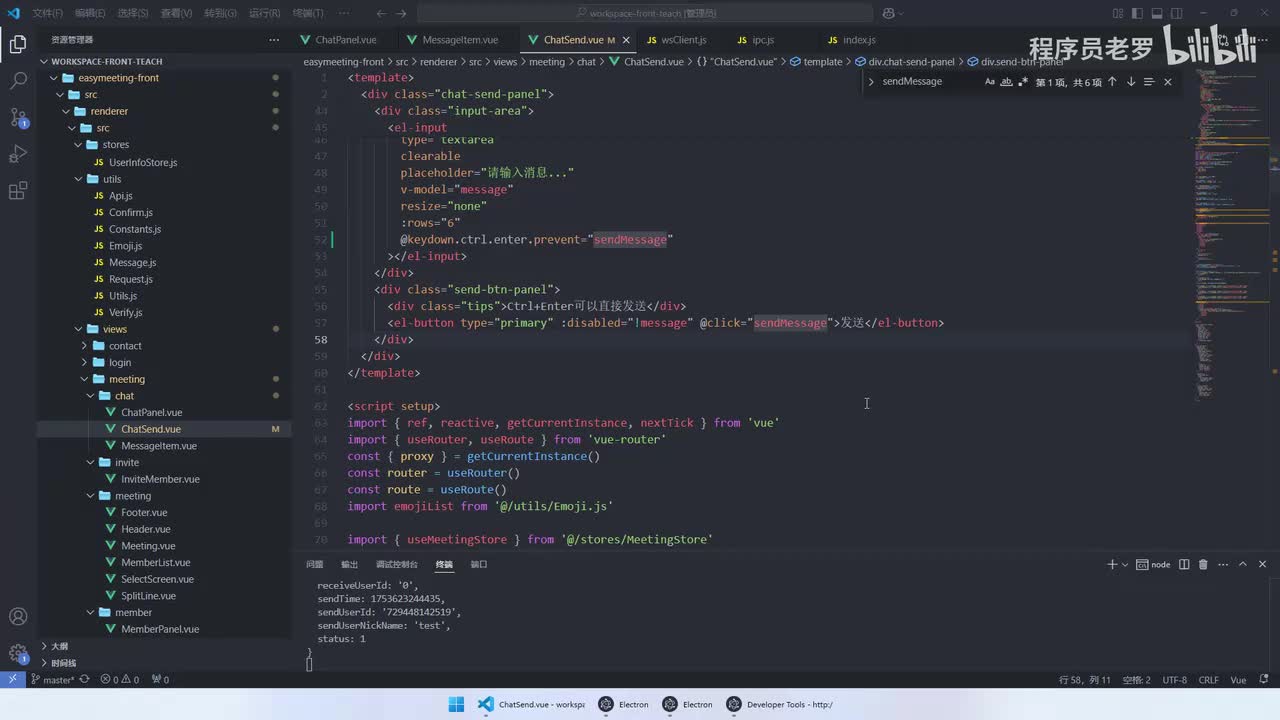Open the 查看(V) menu

[176, 13]
